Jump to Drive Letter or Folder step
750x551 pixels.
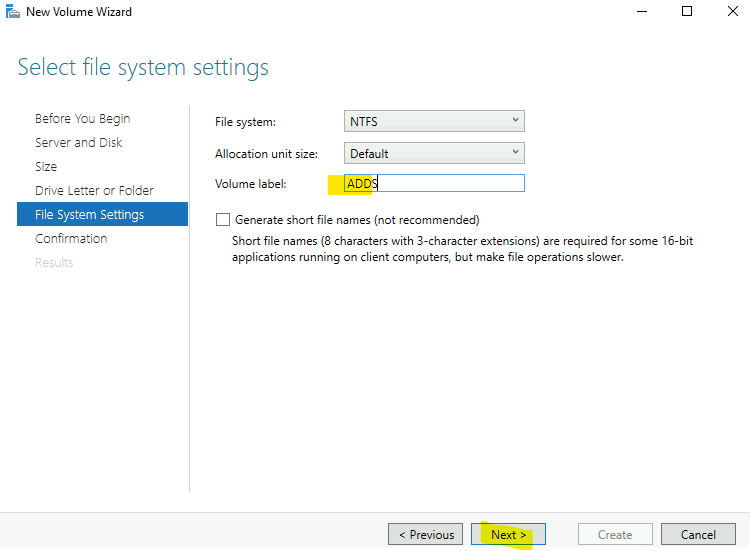pos(94,190)
